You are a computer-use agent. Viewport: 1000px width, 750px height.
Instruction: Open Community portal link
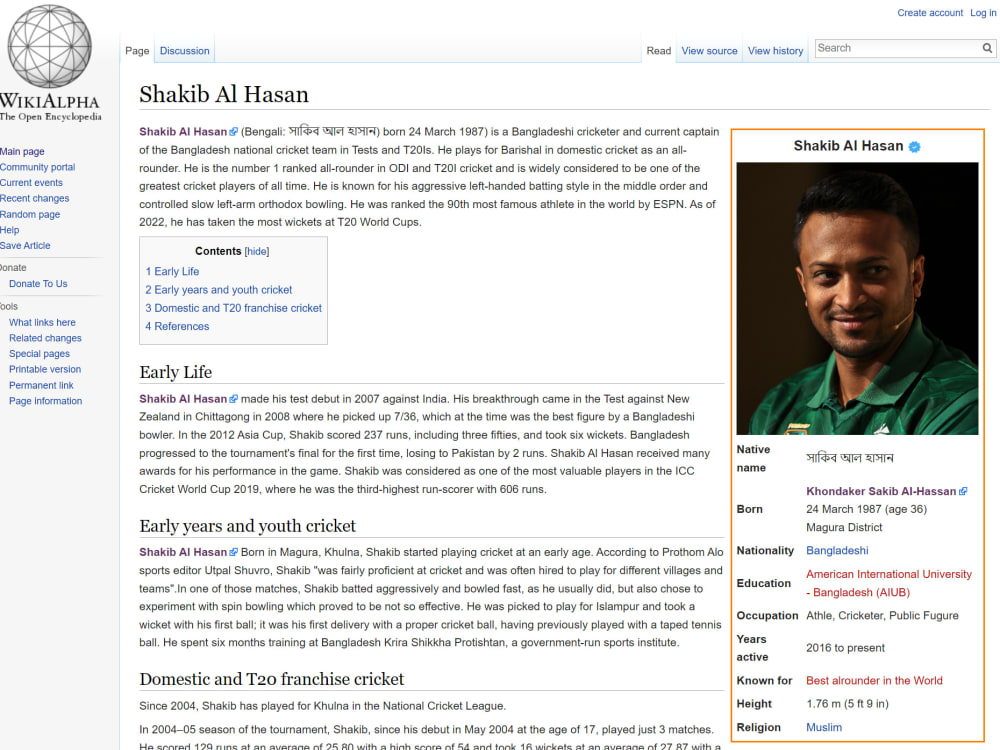coord(37,167)
